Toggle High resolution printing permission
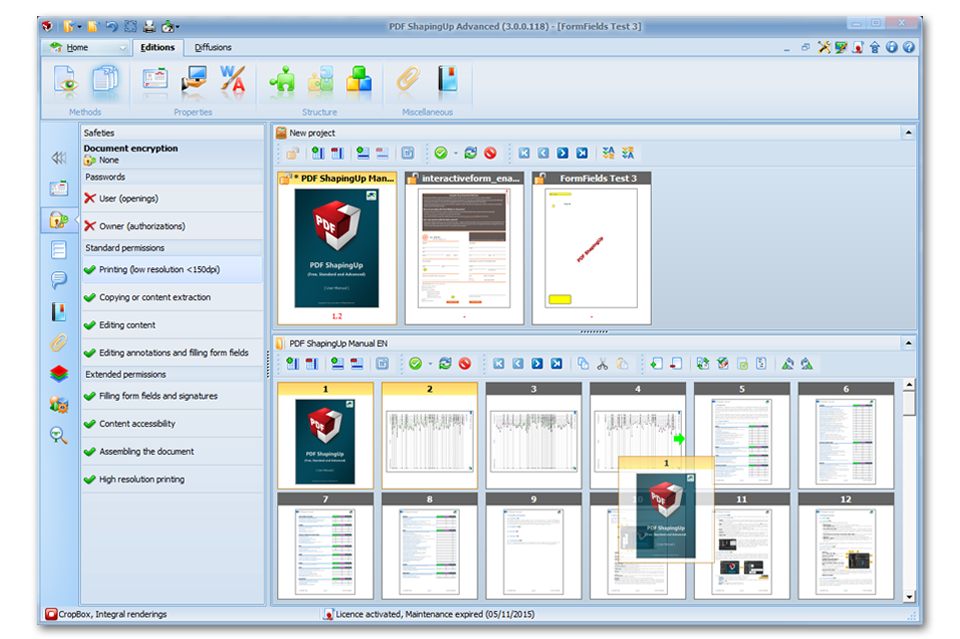 click(x=171, y=479)
